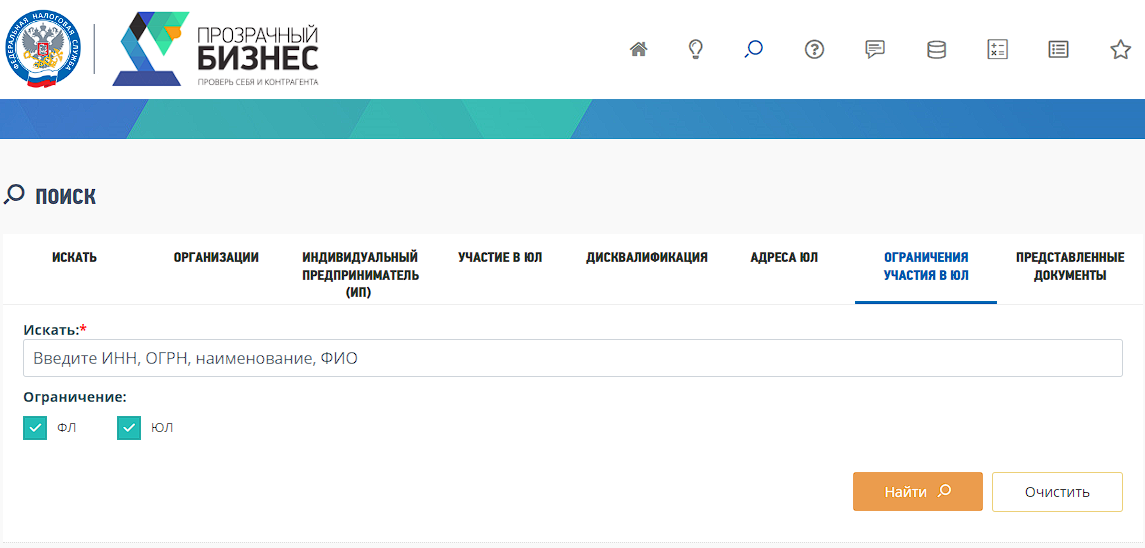
Task: Open the question mark help icon
Action: pos(814,49)
